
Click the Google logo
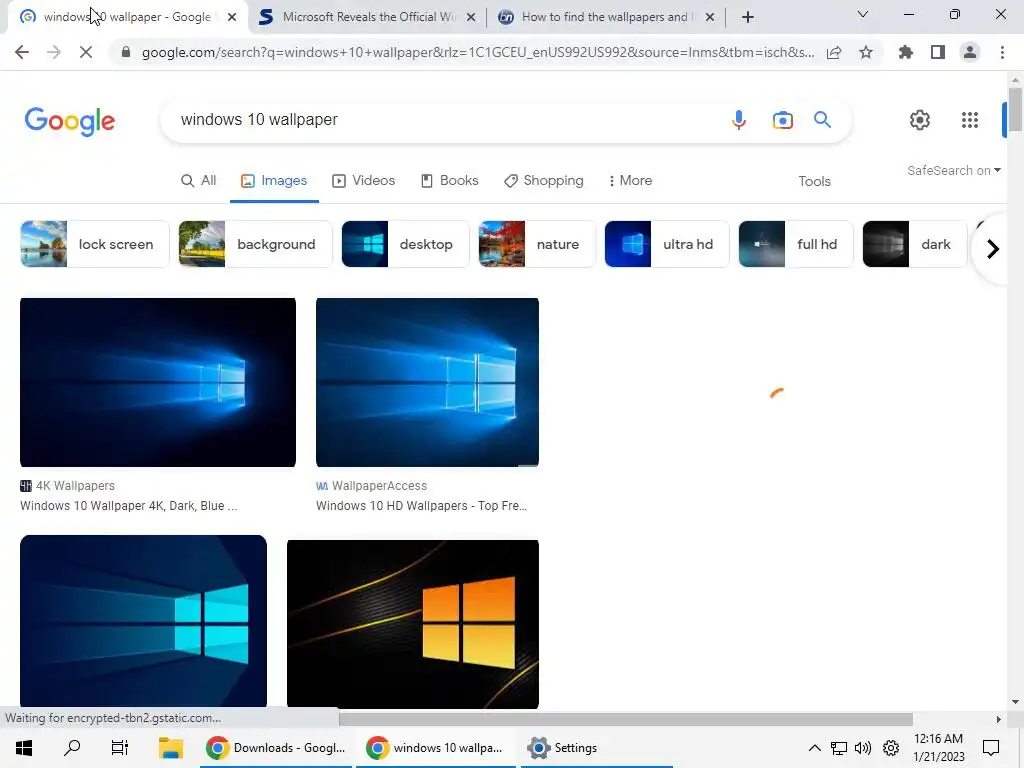click(x=70, y=121)
